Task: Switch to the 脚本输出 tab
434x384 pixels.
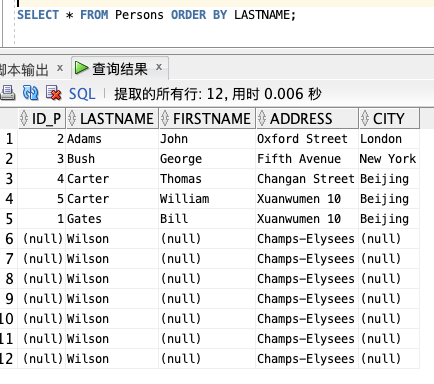Action: (24, 70)
